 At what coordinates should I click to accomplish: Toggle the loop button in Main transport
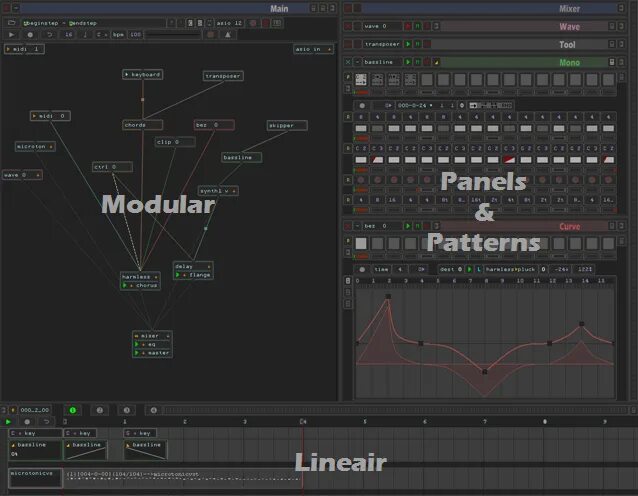tap(49, 35)
